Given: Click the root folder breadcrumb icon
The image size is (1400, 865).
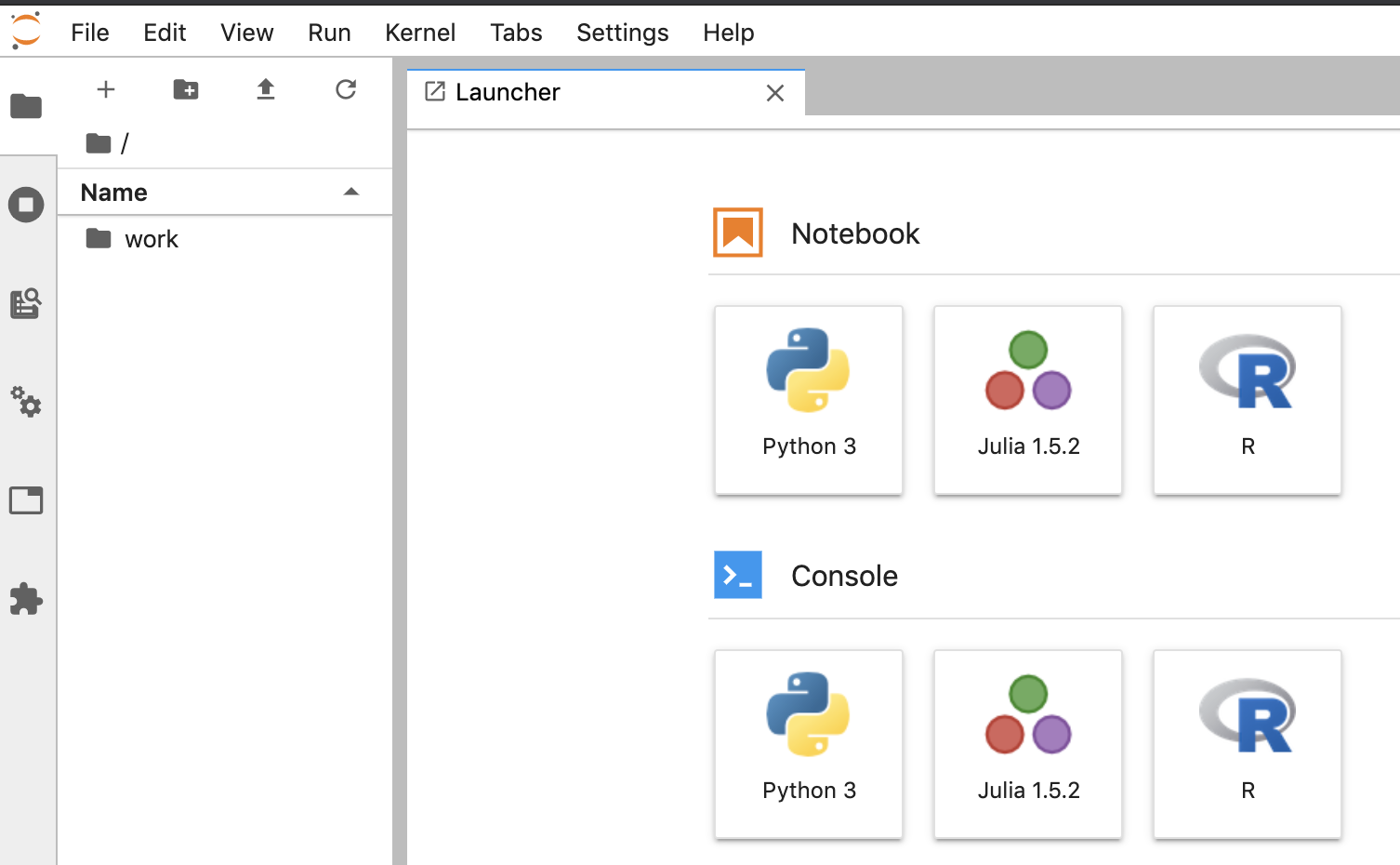Looking at the screenshot, I should point(99,143).
